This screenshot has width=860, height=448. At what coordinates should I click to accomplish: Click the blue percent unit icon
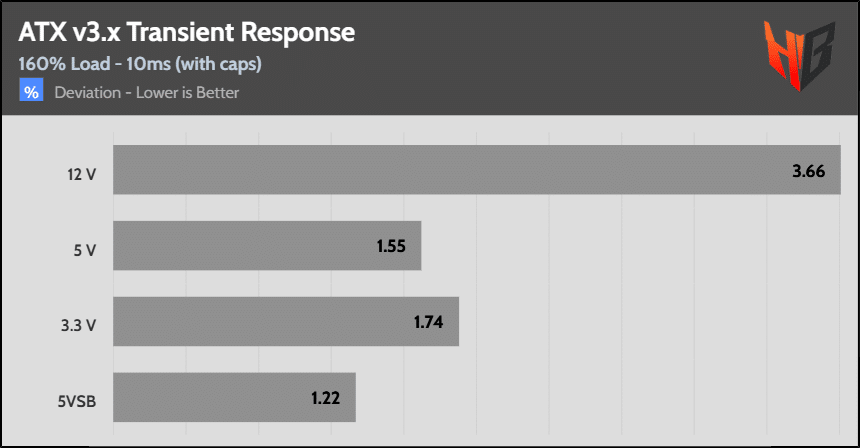[x=31, y=92]
